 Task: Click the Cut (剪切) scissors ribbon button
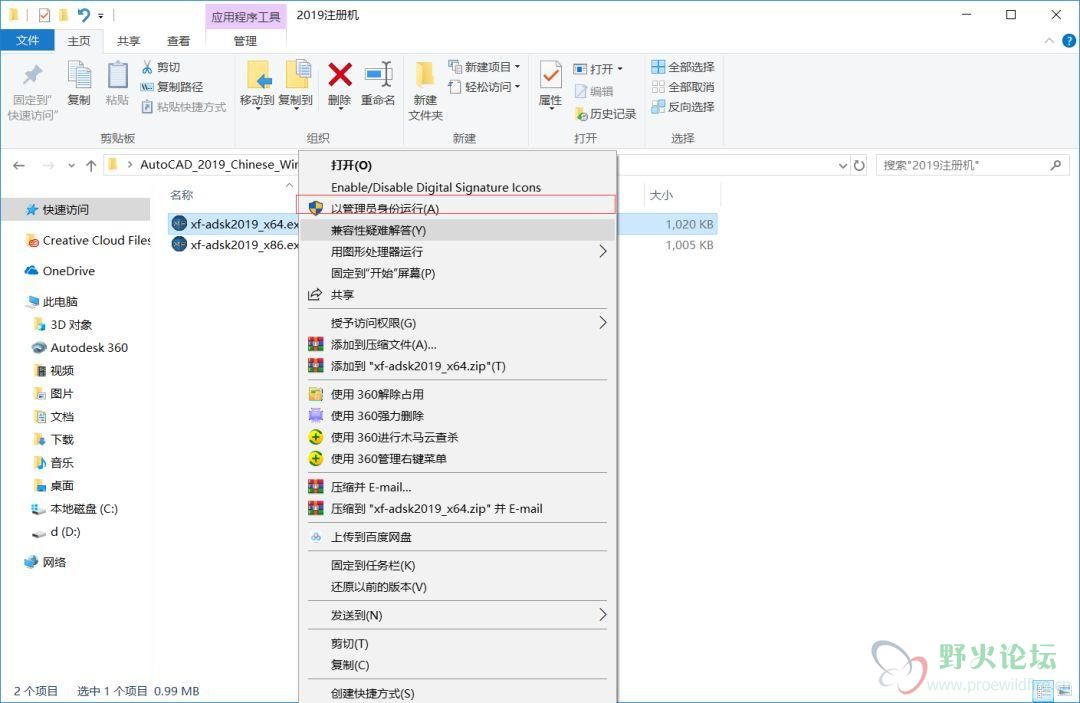160,67
